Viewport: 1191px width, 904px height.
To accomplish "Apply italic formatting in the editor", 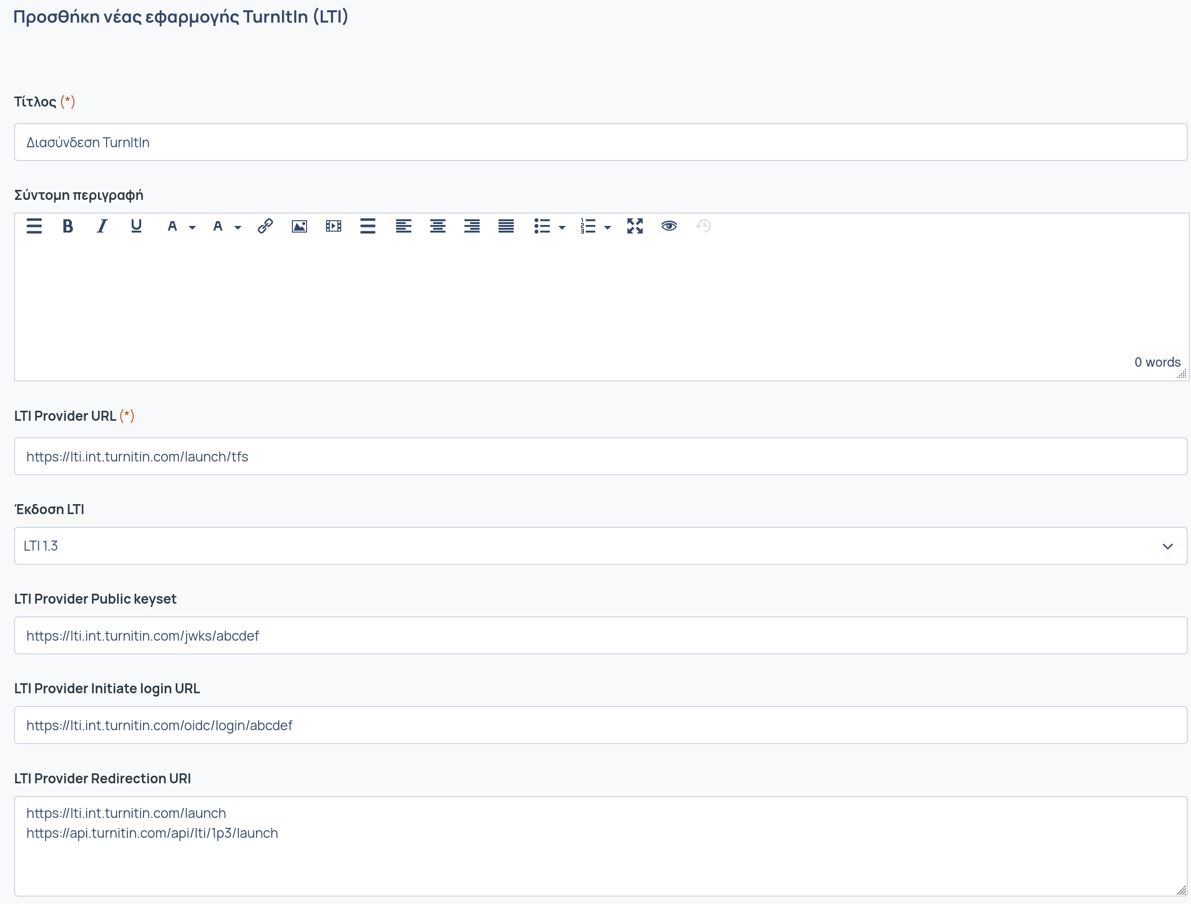I will [x=101, y=227].
